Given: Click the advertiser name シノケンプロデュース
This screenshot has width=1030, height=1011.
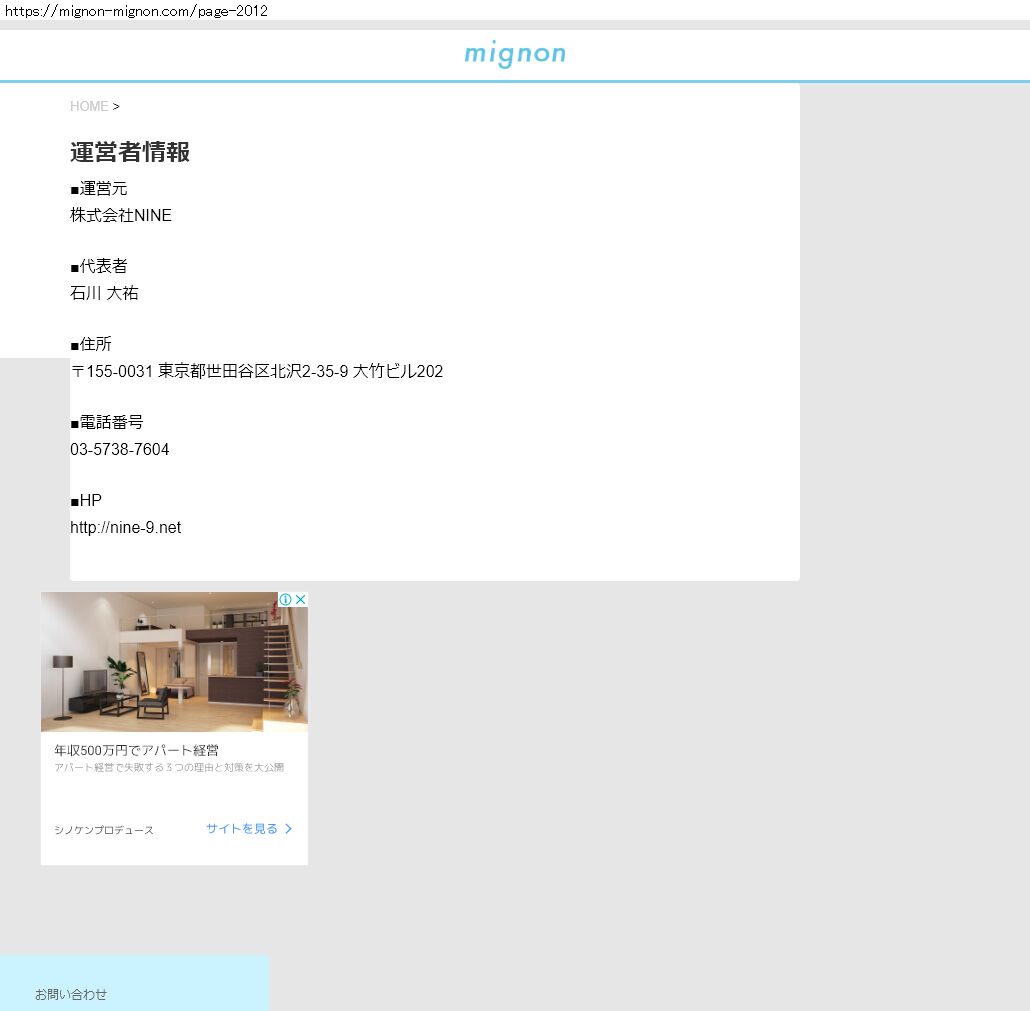Looking at the screenshot, I should click(x=104, y=830).
